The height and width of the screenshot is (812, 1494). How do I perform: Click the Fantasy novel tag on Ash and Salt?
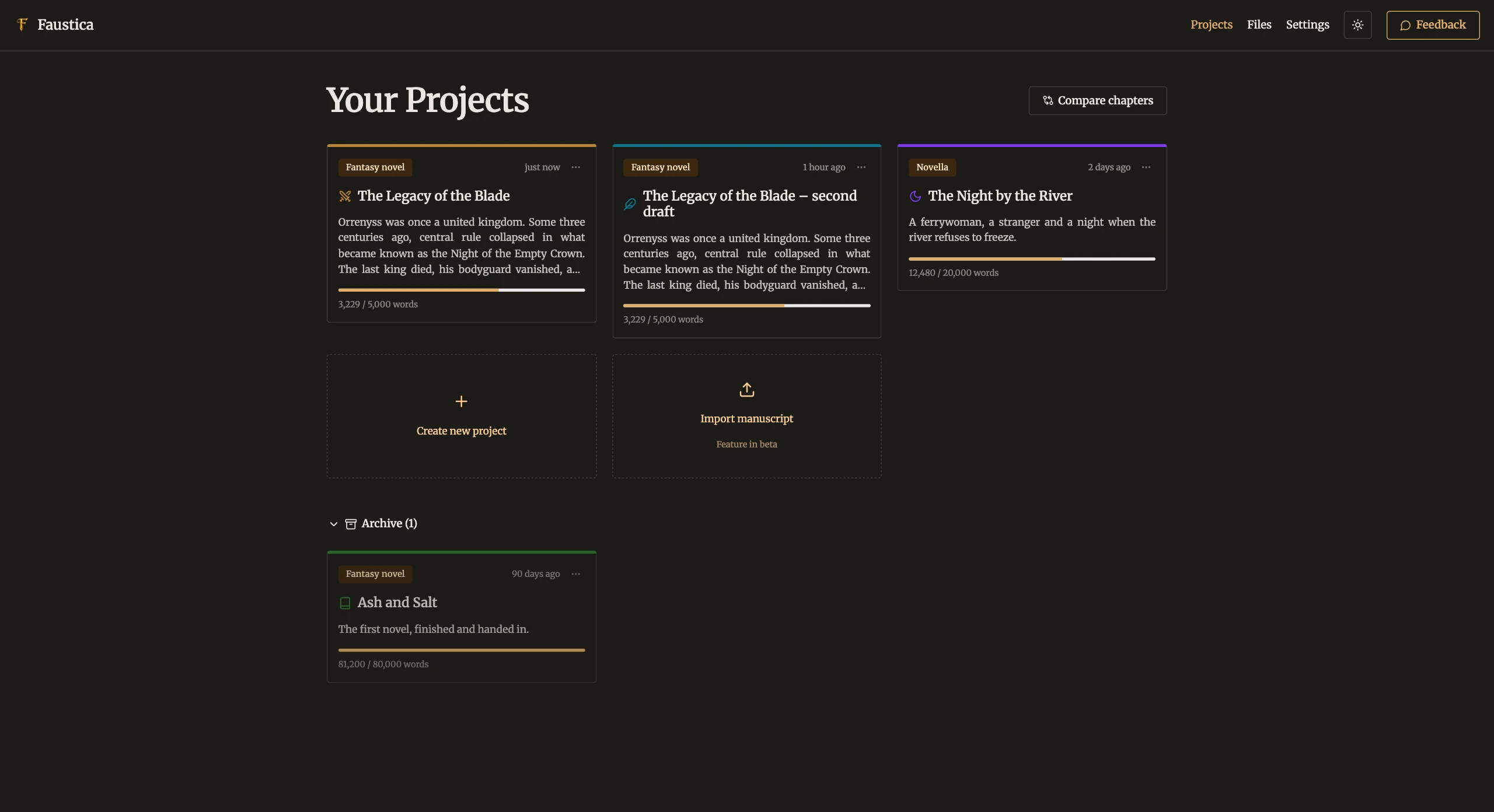(x=375, y=574)
